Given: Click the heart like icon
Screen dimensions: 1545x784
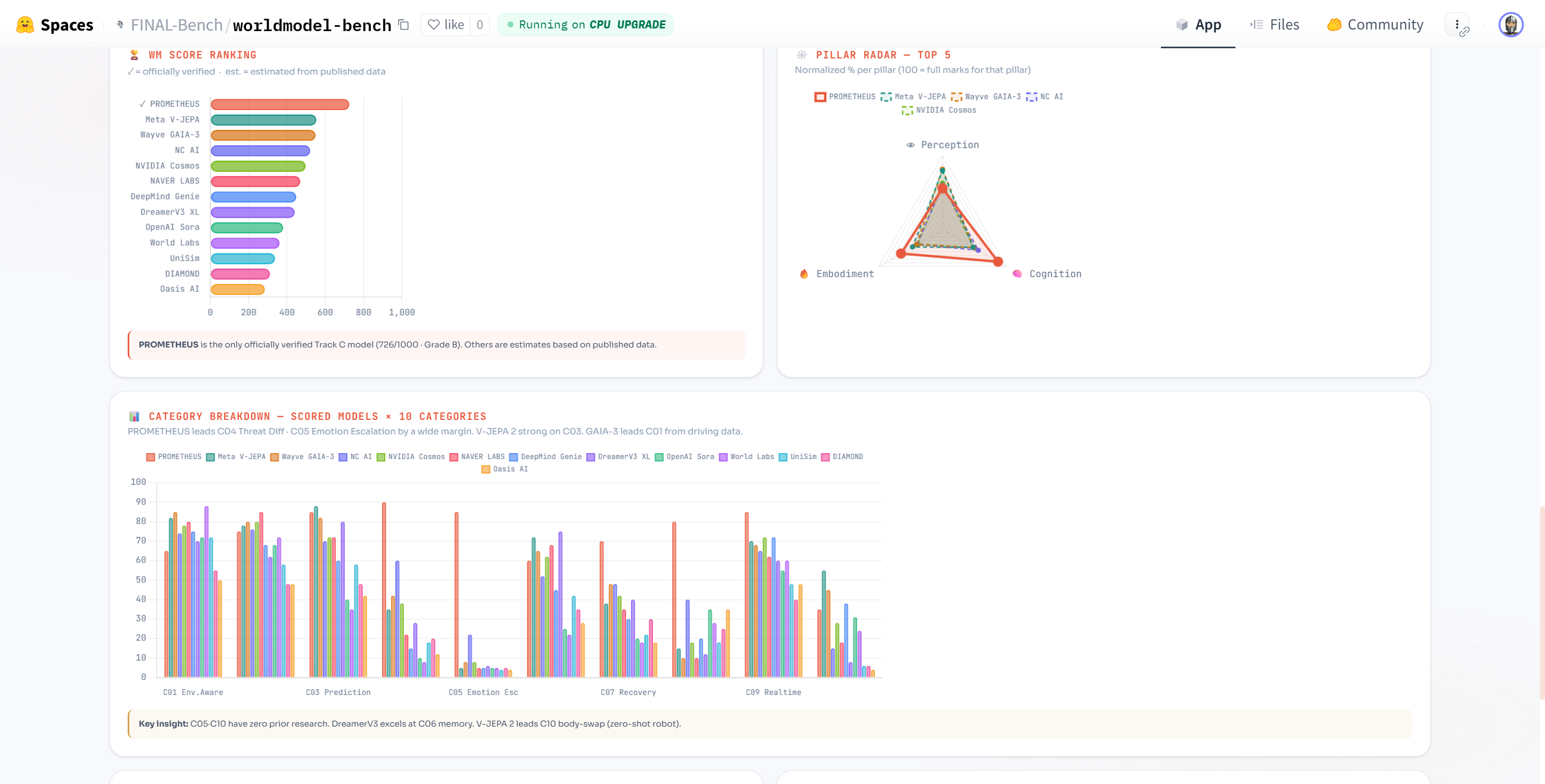Looking at the screenshot, I should [433, 25].
